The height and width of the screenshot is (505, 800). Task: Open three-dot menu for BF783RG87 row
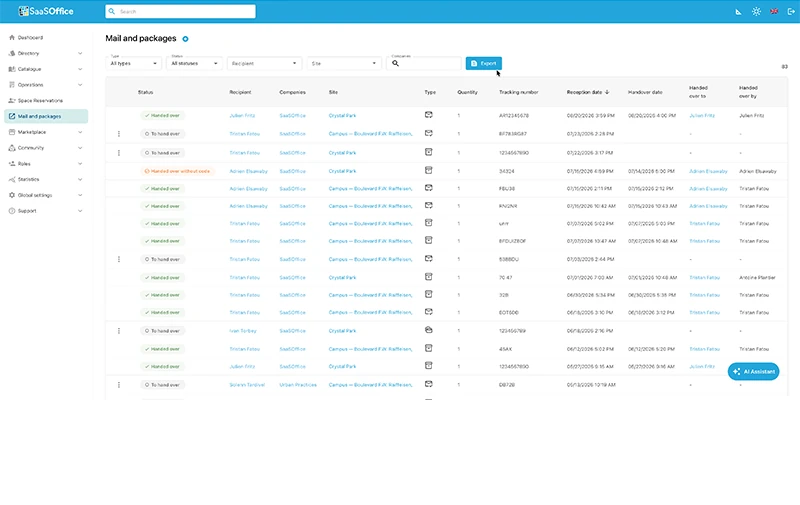click(x=119, y=134)
